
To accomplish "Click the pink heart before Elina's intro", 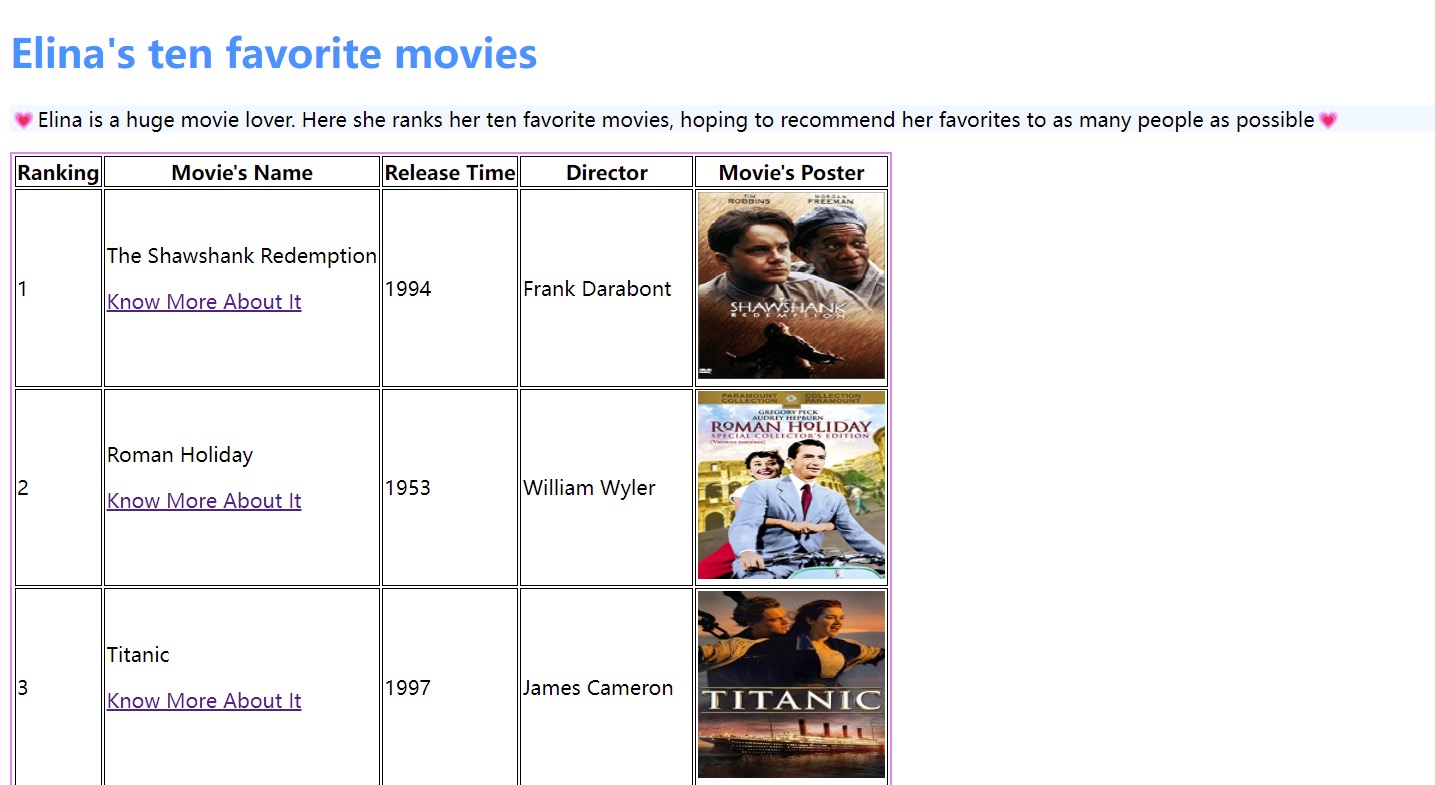I will pyautogui.click(x=23, y=121).
